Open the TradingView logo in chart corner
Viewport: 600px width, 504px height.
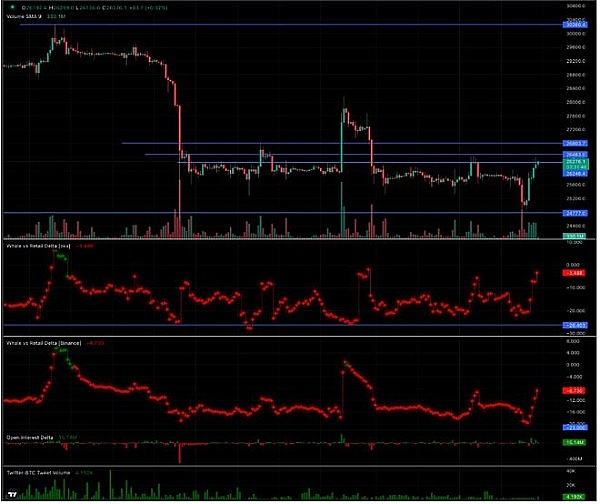[13, 494]
